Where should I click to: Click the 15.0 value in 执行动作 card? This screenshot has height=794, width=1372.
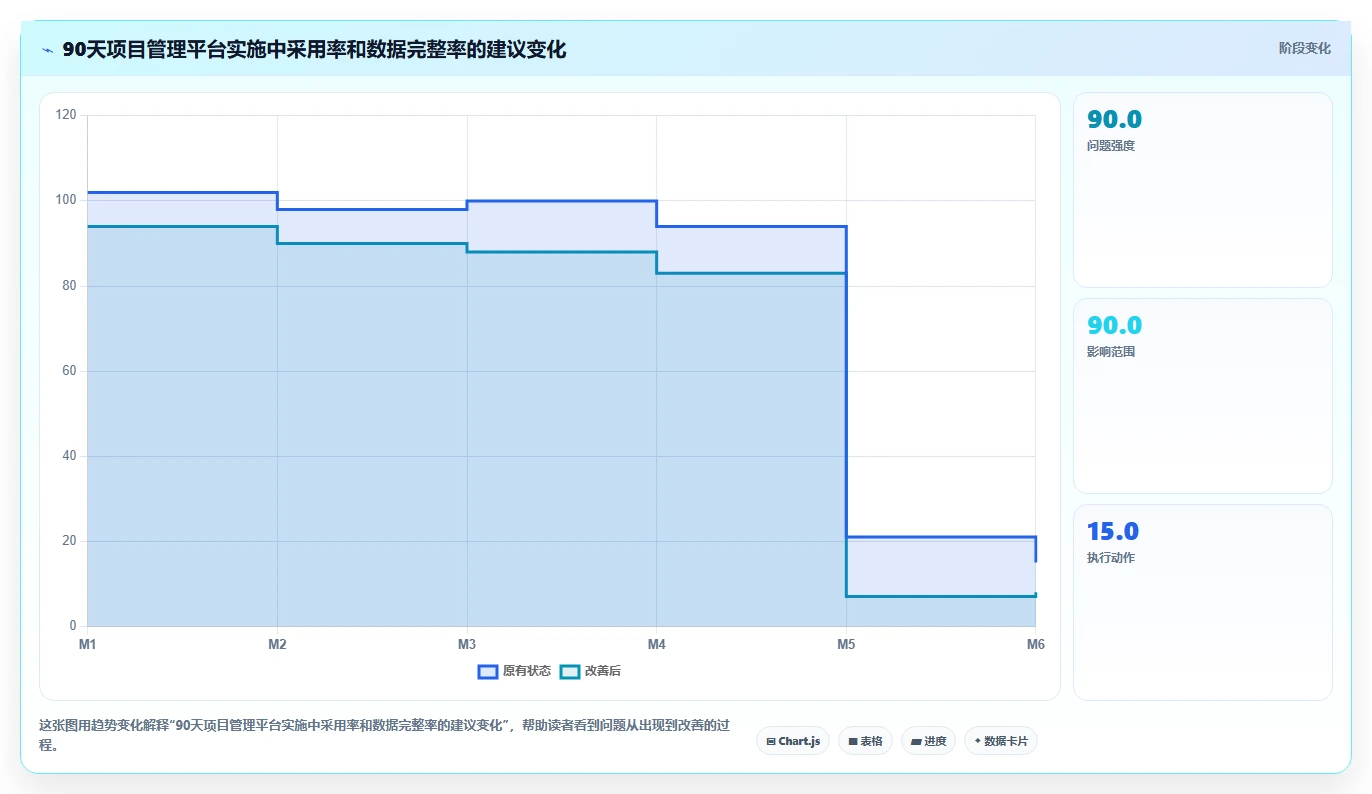pos(1113,531)
